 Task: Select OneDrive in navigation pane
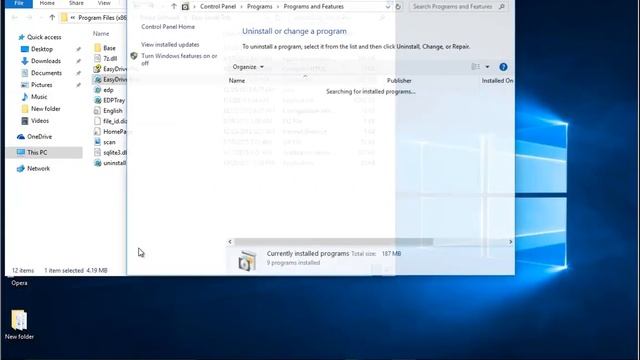click(x=39, y=137)
